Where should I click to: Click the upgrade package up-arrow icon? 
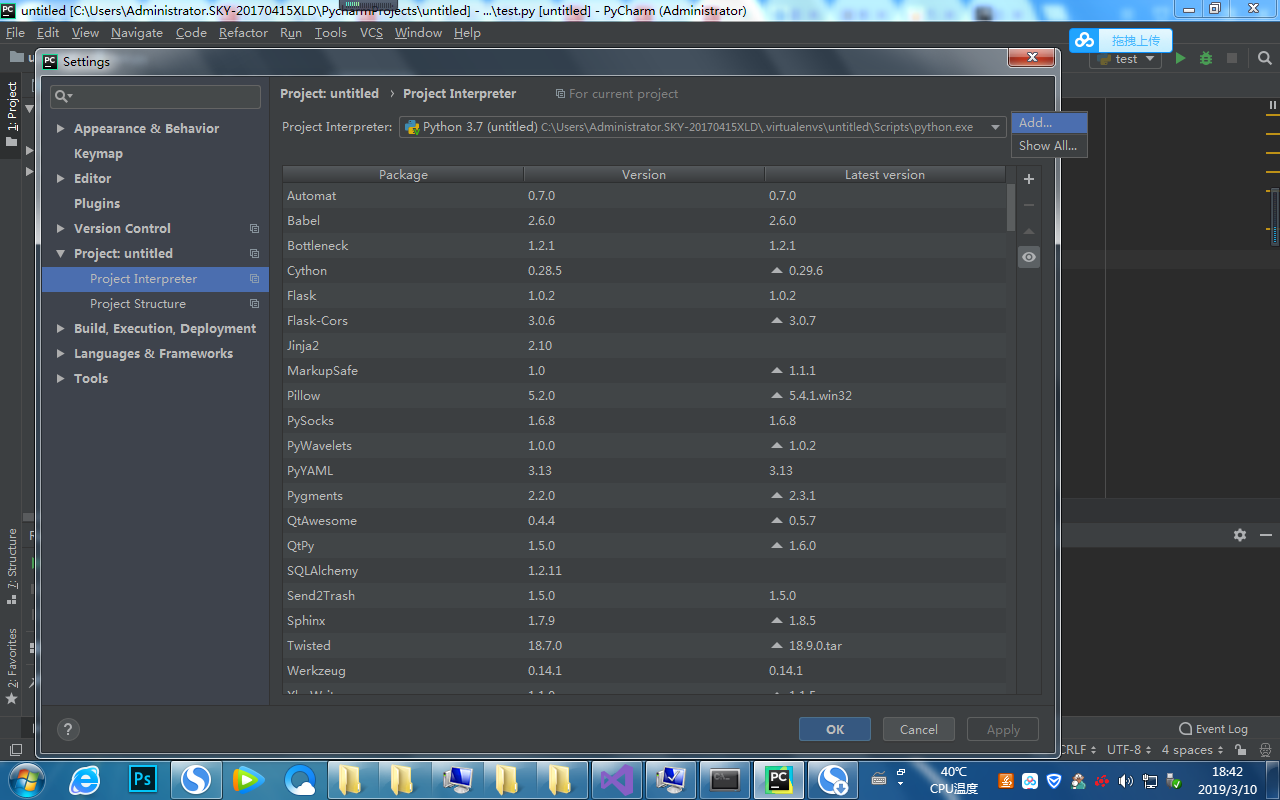1028,231
